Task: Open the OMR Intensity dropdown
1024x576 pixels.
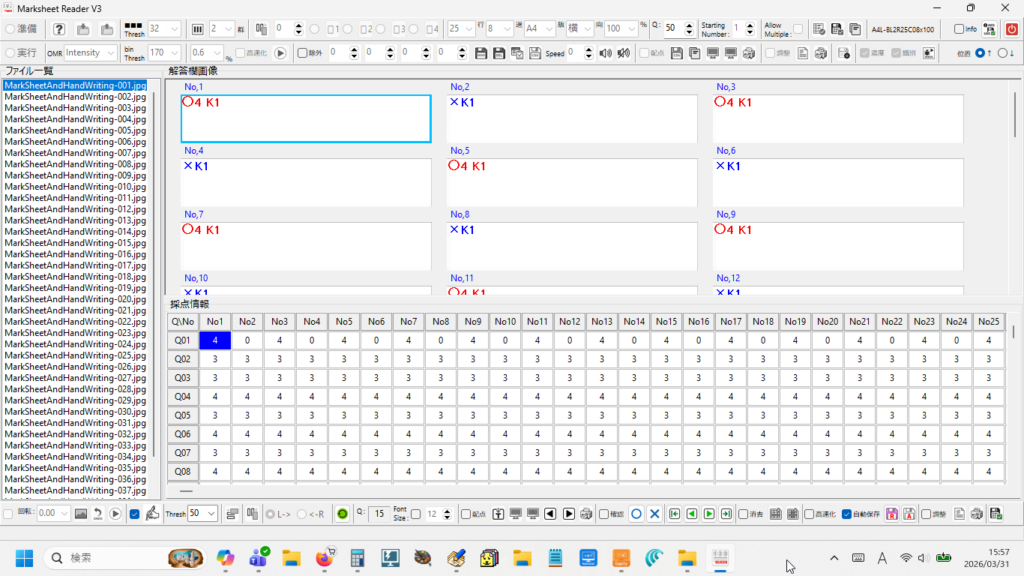Action: [x=97, y=52]
